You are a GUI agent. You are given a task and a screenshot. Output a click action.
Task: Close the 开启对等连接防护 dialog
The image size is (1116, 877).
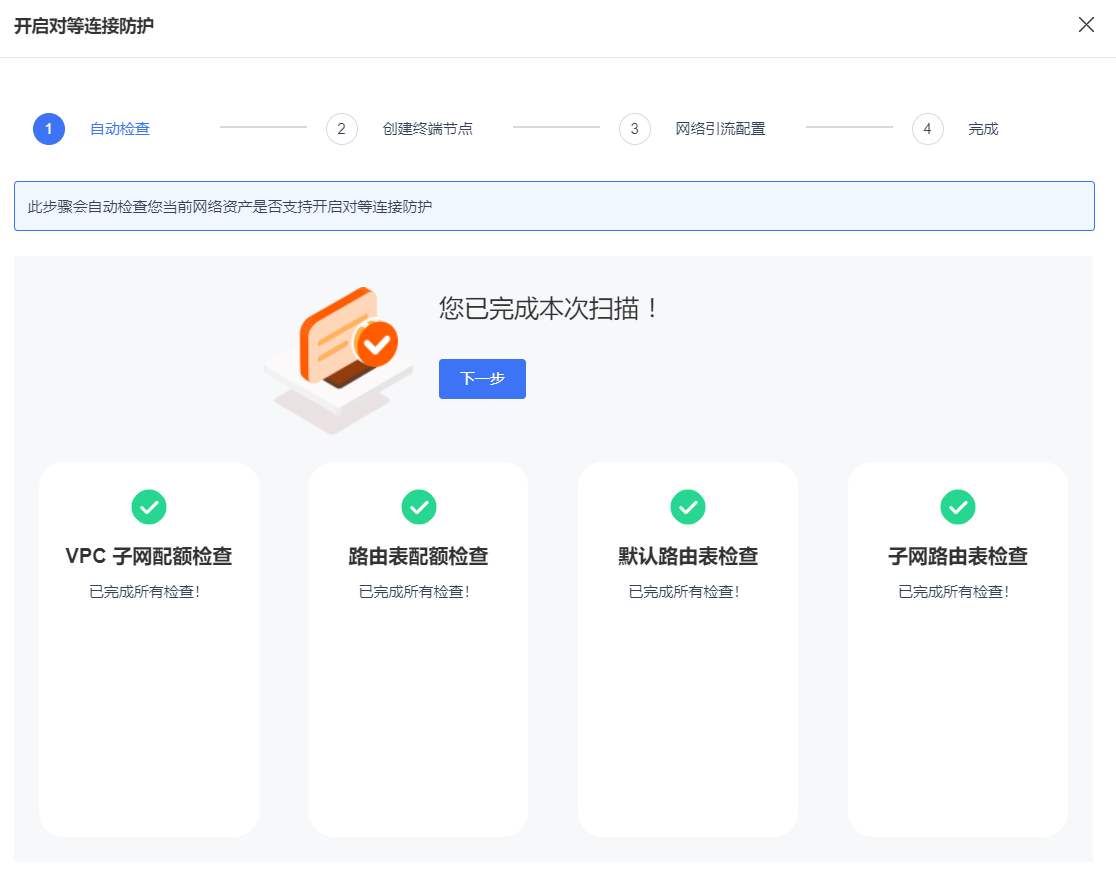coord(1086,25)
